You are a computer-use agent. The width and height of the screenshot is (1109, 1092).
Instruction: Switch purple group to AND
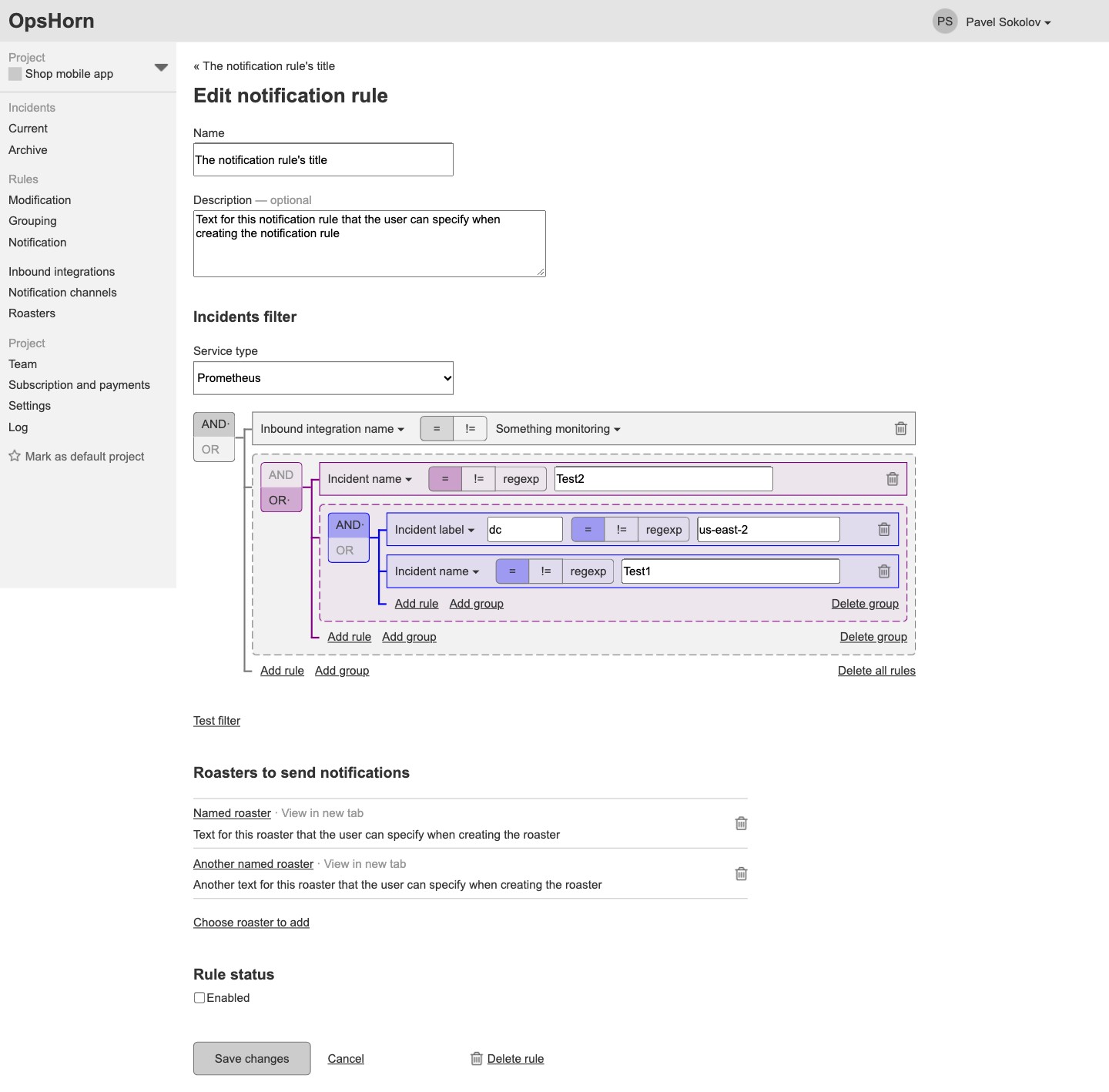[x=281, y=475]
